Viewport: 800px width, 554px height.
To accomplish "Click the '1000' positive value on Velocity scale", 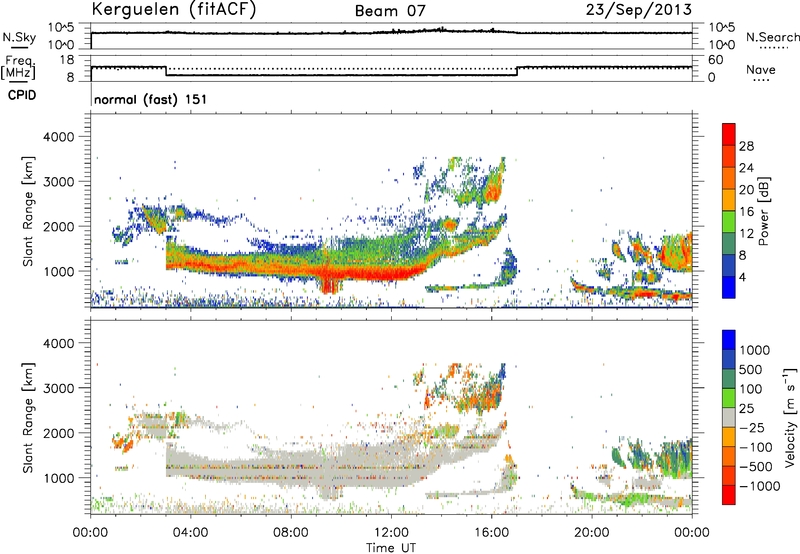I will click(x=755, y=350).
